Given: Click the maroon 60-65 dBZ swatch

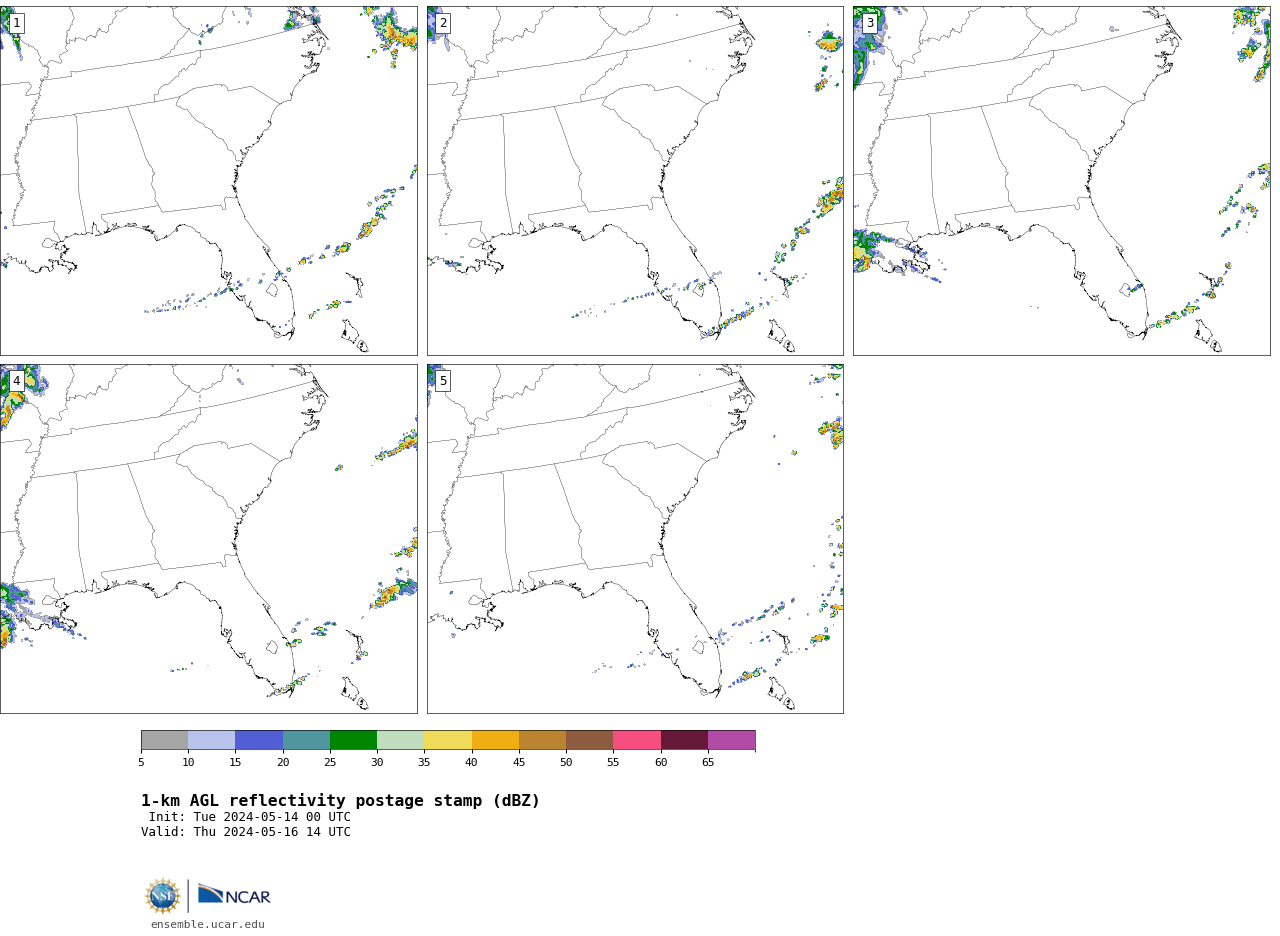Looking at the screenshot, I should [684, 740].
